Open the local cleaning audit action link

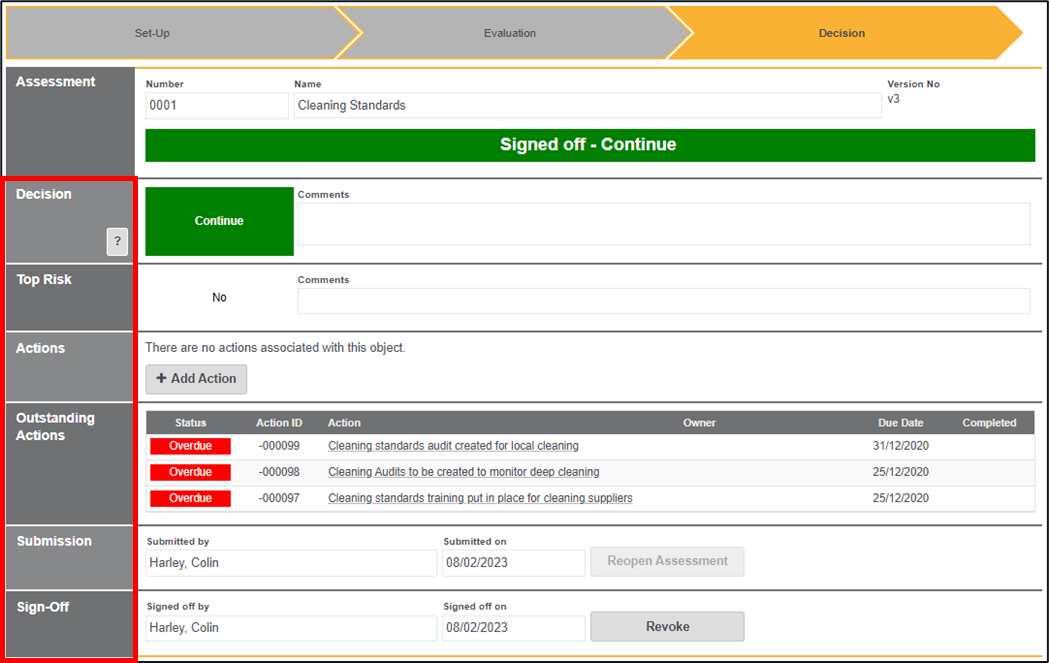click(x=453, y=446)
